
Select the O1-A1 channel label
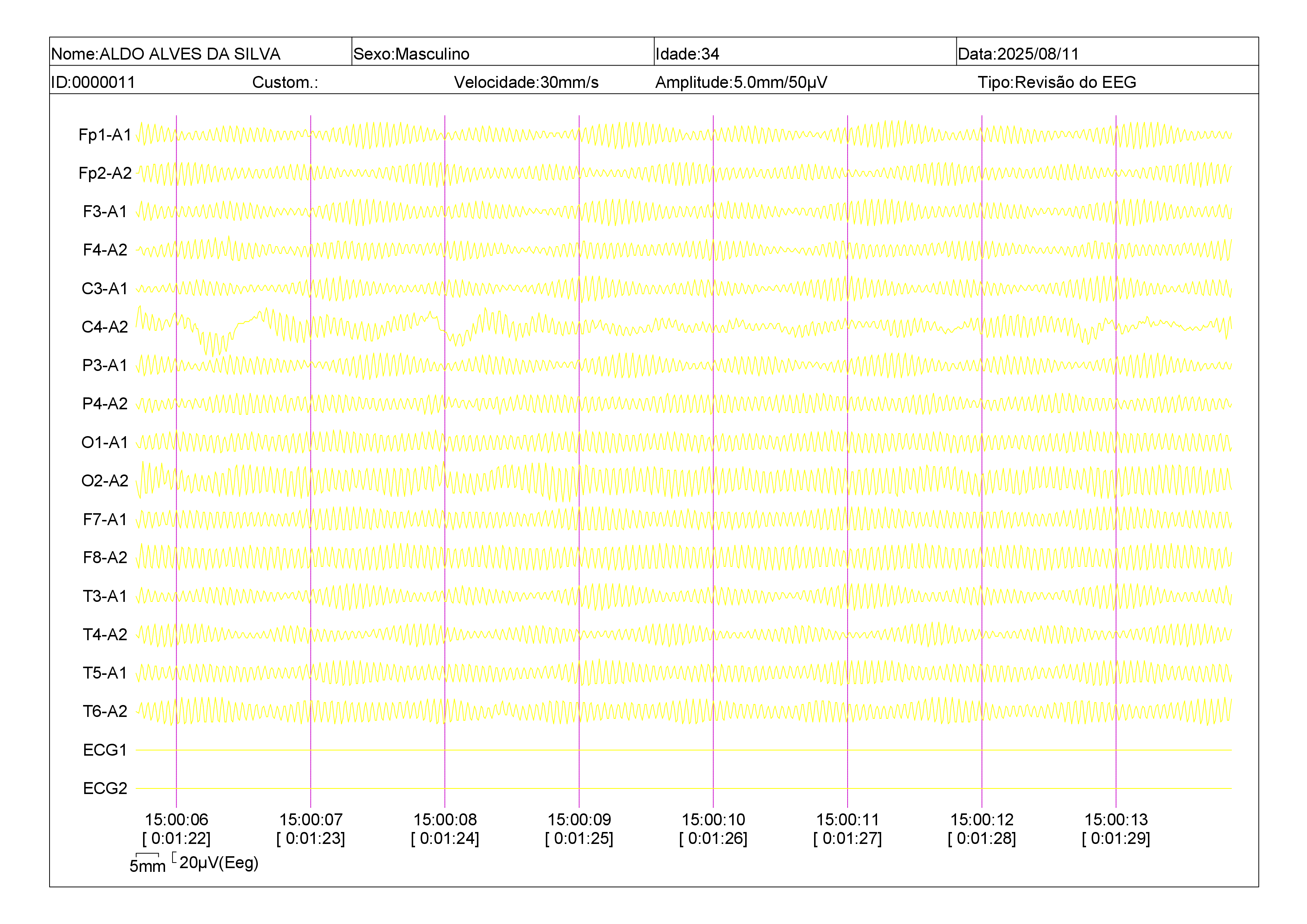pyautogui.click(x=105, y=442)
